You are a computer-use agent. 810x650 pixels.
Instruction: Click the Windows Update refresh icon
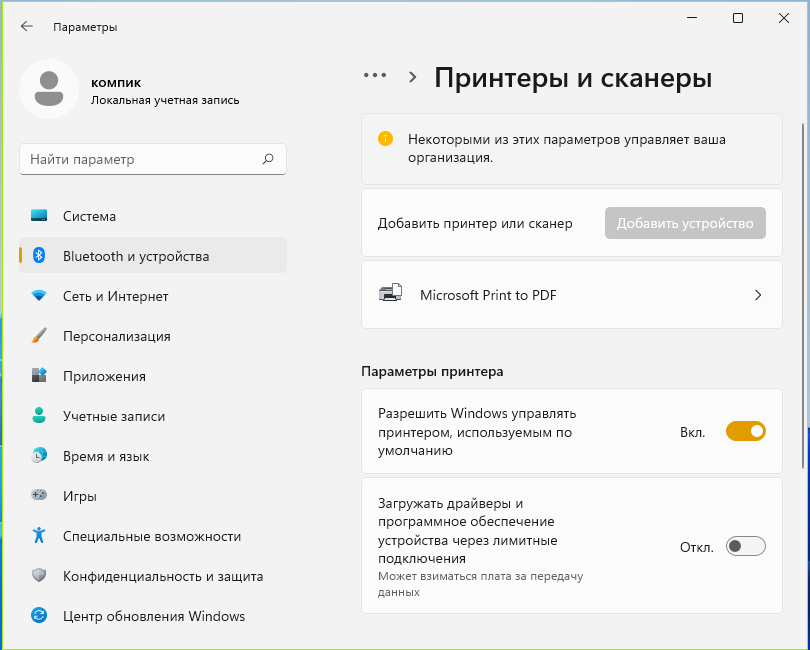[x=39, y=615]
